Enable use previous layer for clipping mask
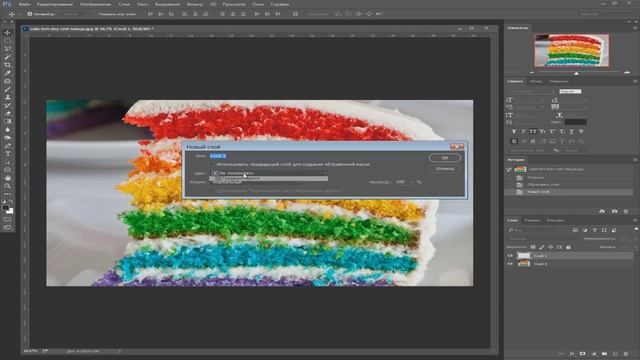 coord(212,164)
